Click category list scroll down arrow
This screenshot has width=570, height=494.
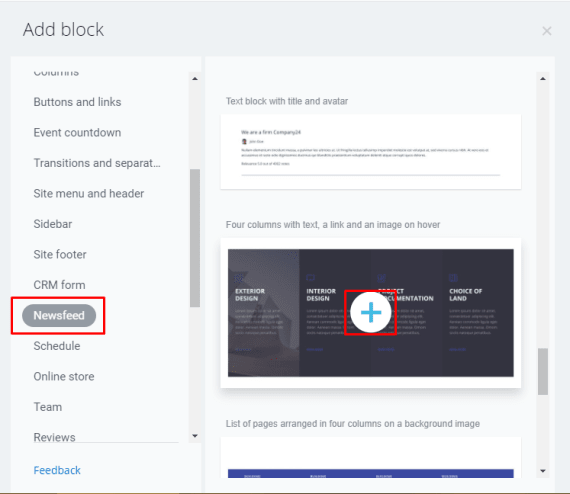[x=195, y=435]
